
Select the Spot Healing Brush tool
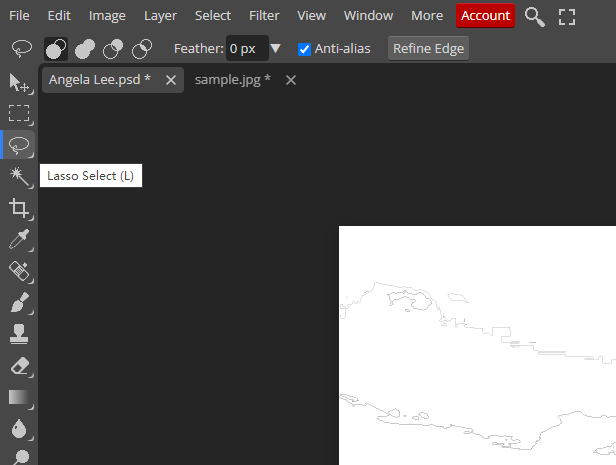click(19, 271)
